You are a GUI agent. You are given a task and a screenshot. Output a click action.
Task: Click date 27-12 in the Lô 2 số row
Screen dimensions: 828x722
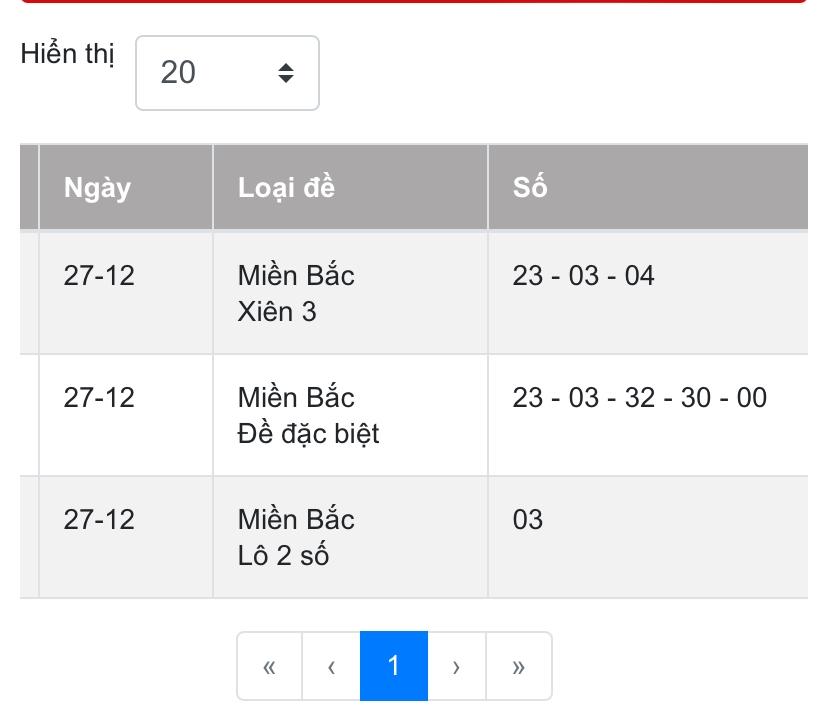tap(99, 520)
